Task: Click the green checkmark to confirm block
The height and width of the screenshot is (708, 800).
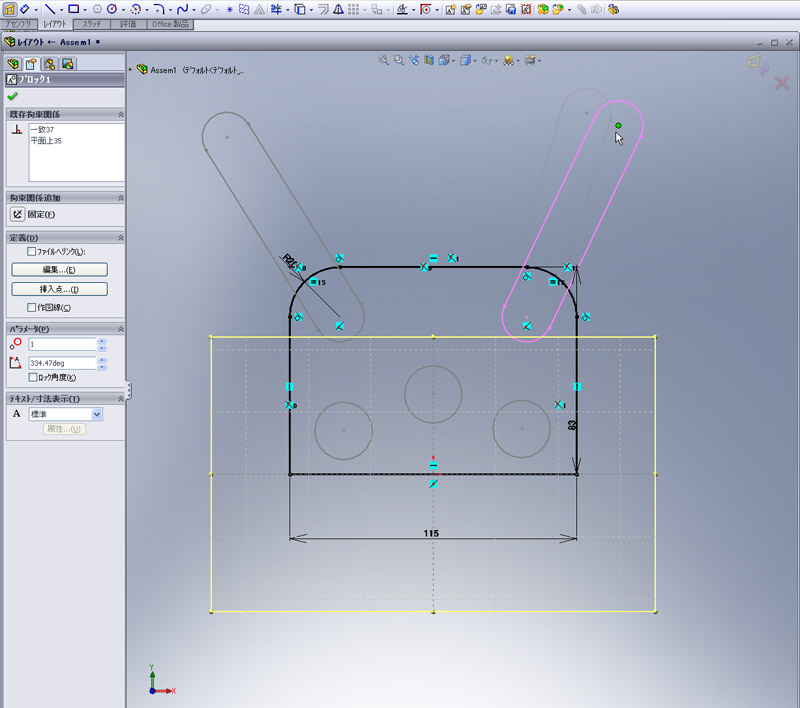Action: click(12, 97)
